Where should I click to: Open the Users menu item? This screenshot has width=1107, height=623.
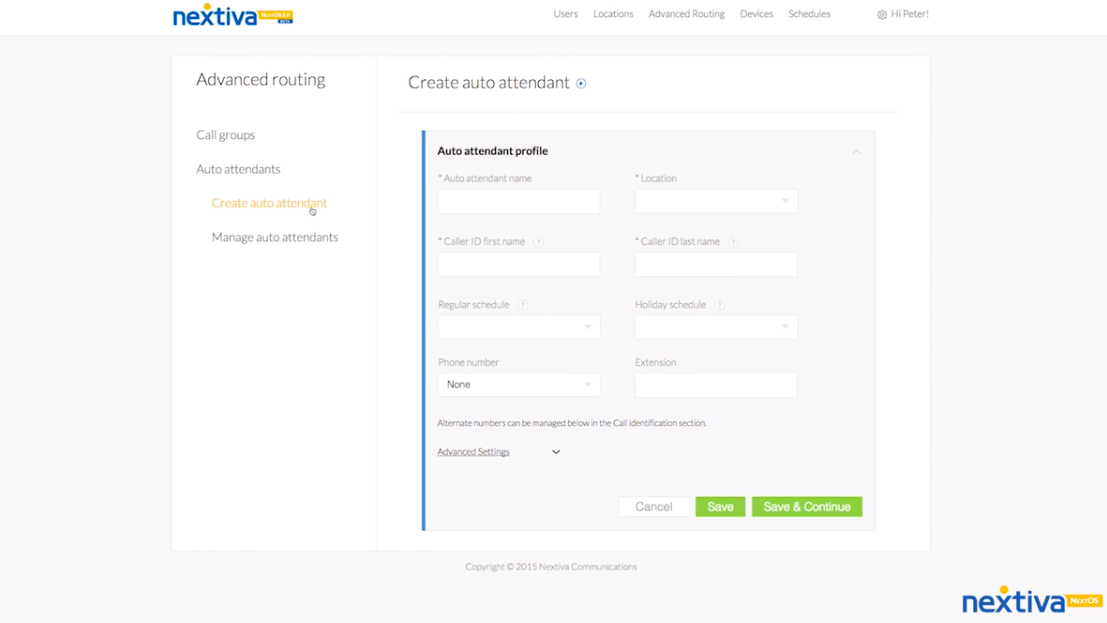(x=565, y=14)
